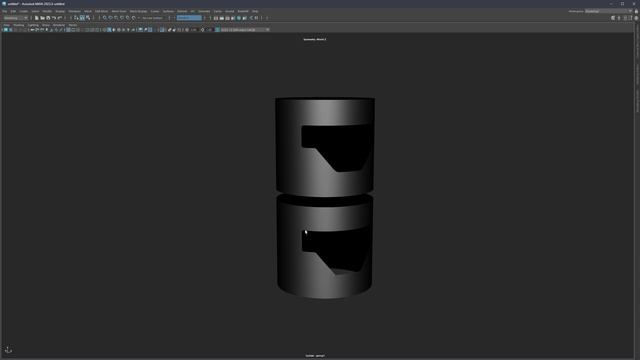The height and width of the screenshot is (360, 640).
Task: Open the panel Renderer menu
Action: point(59,25)
